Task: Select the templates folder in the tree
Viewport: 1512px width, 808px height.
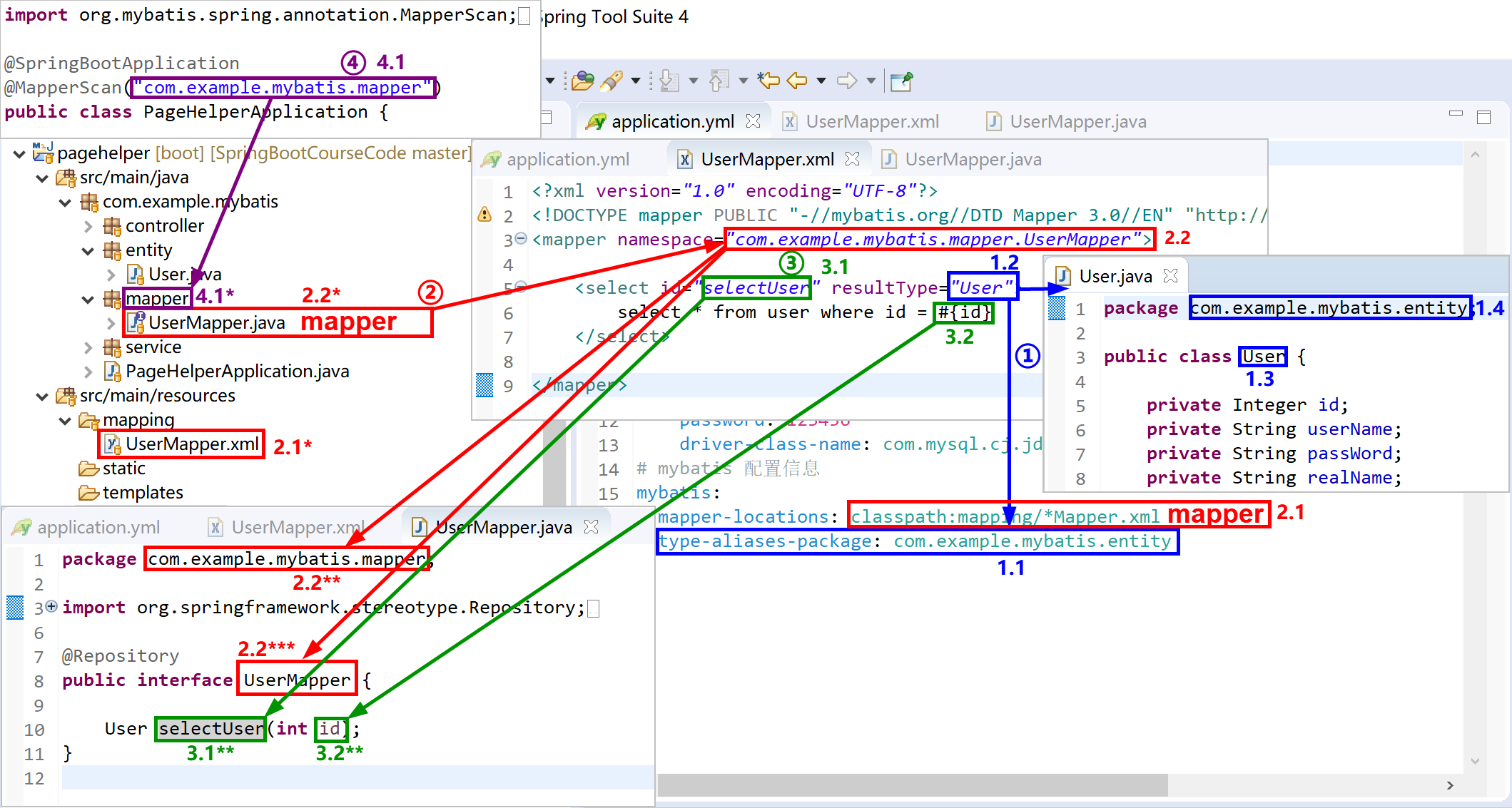Action: pyautogui.click(x=142, y=493)
